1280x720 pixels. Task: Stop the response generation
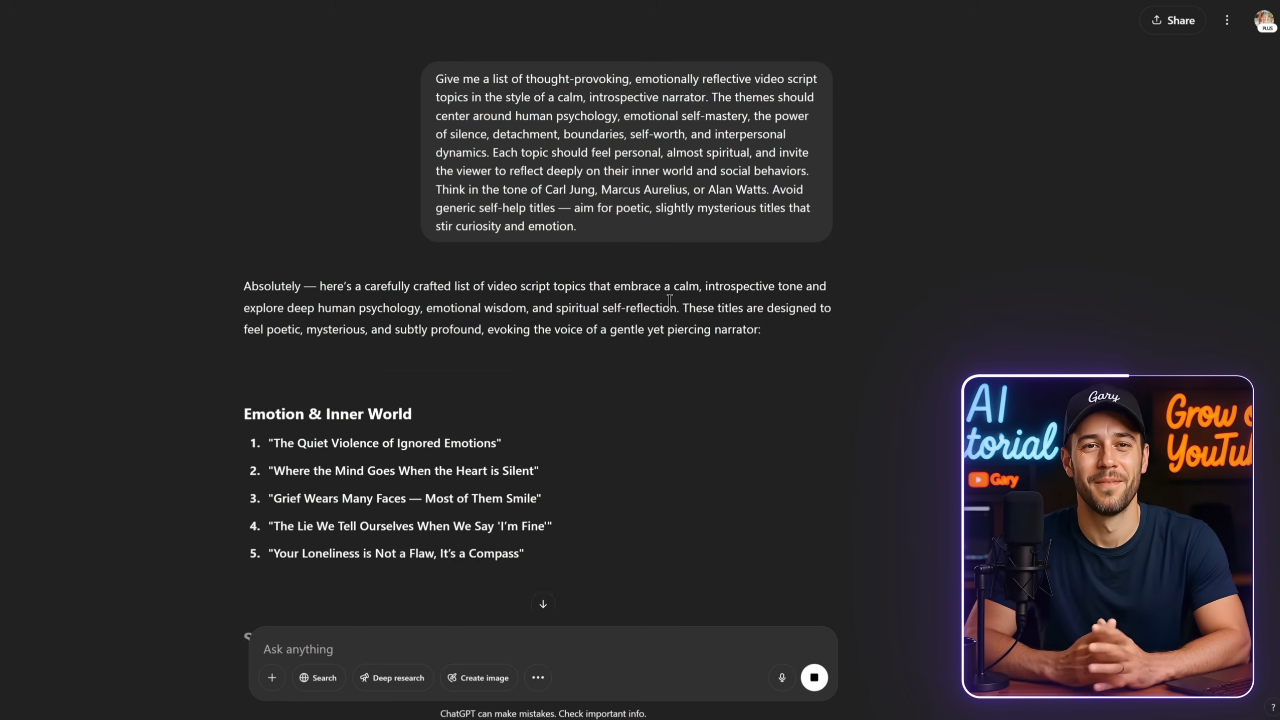click(x=814, y=678)
